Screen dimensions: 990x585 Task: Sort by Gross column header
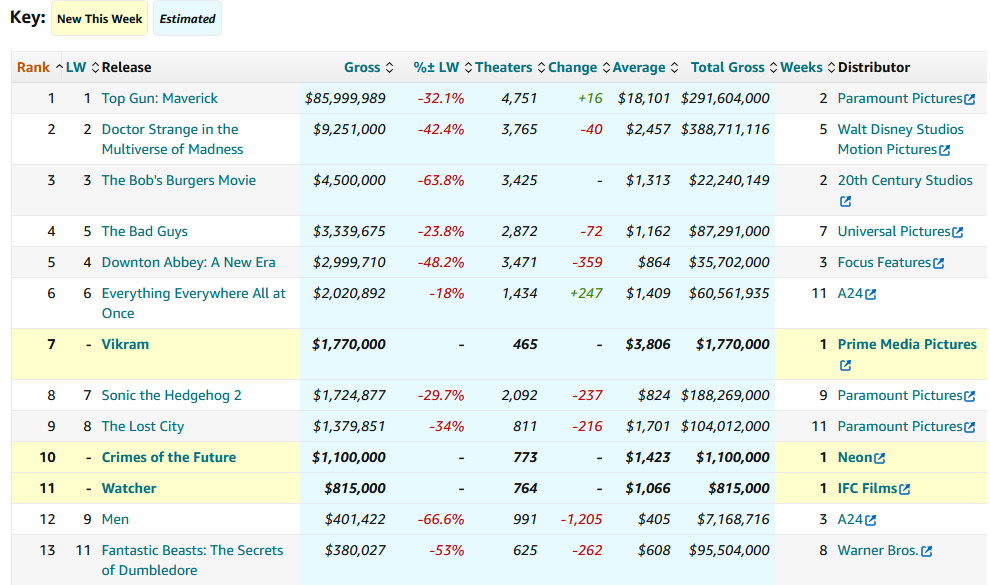click(368, 68)
